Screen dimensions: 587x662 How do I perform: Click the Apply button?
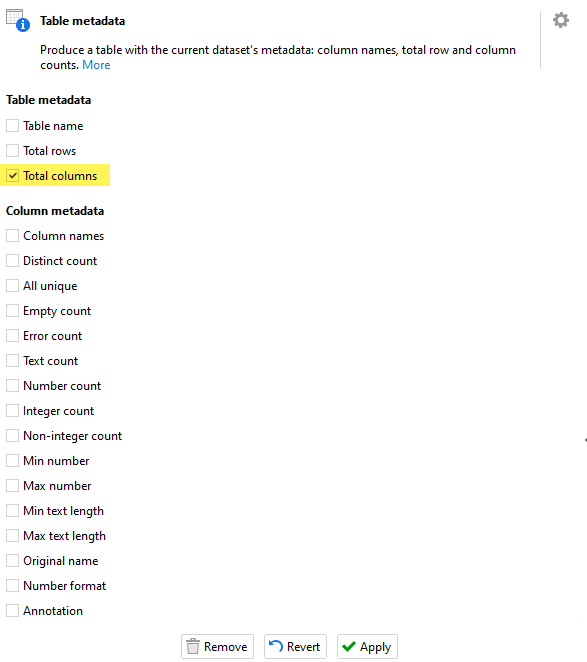pos(367,646)
